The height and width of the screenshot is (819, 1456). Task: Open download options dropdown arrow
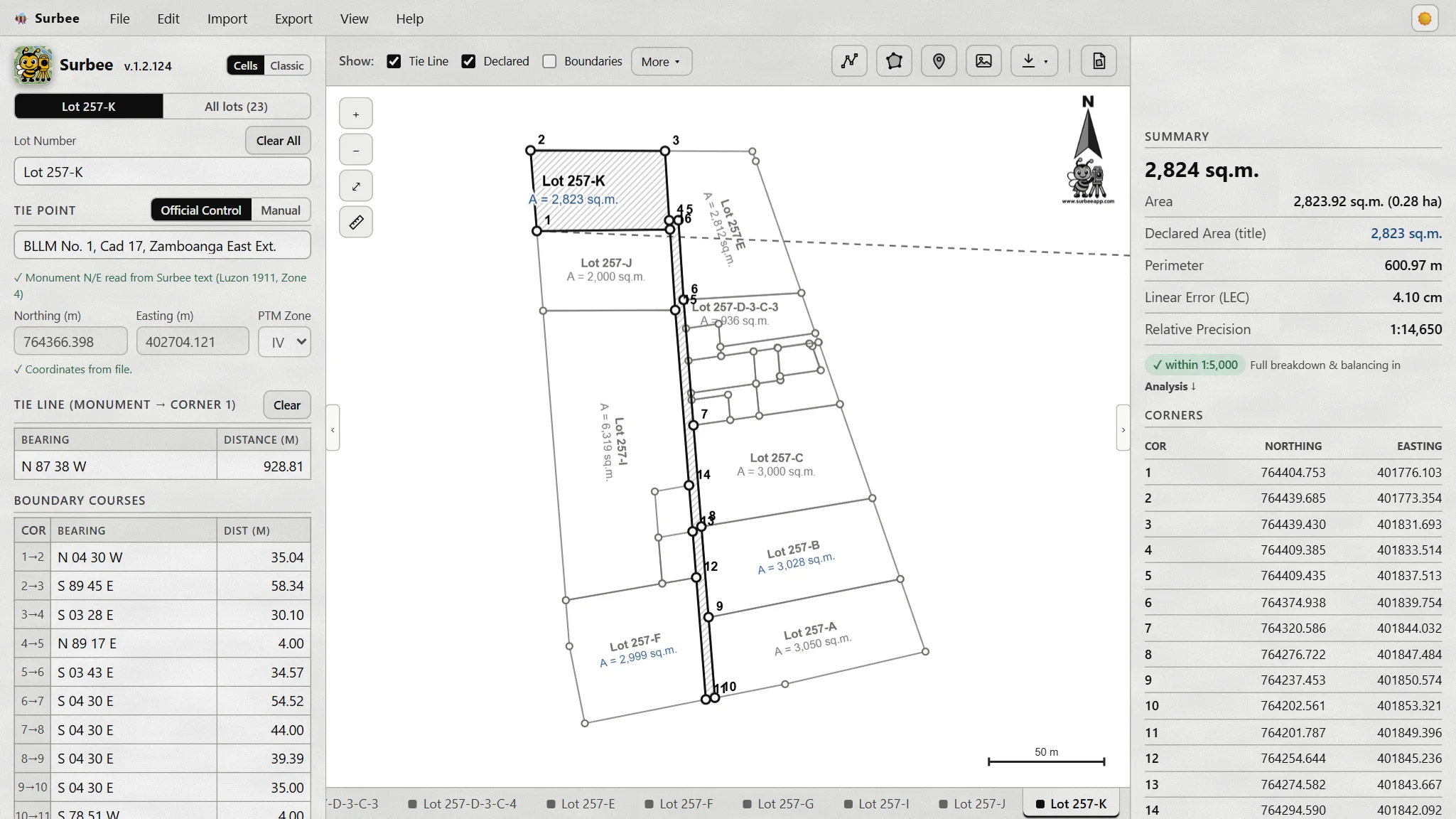pos(1046,62)
